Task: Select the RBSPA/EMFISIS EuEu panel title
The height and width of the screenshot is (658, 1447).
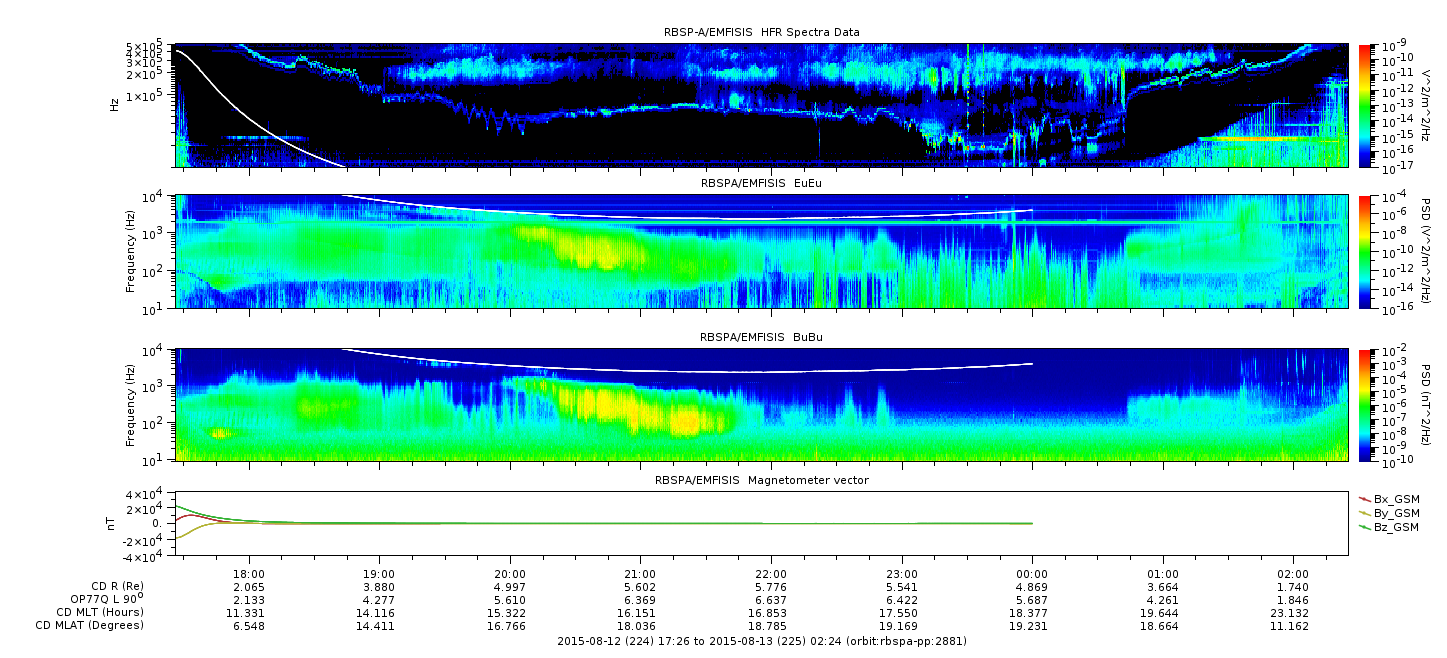Action: tap(762, 184)
